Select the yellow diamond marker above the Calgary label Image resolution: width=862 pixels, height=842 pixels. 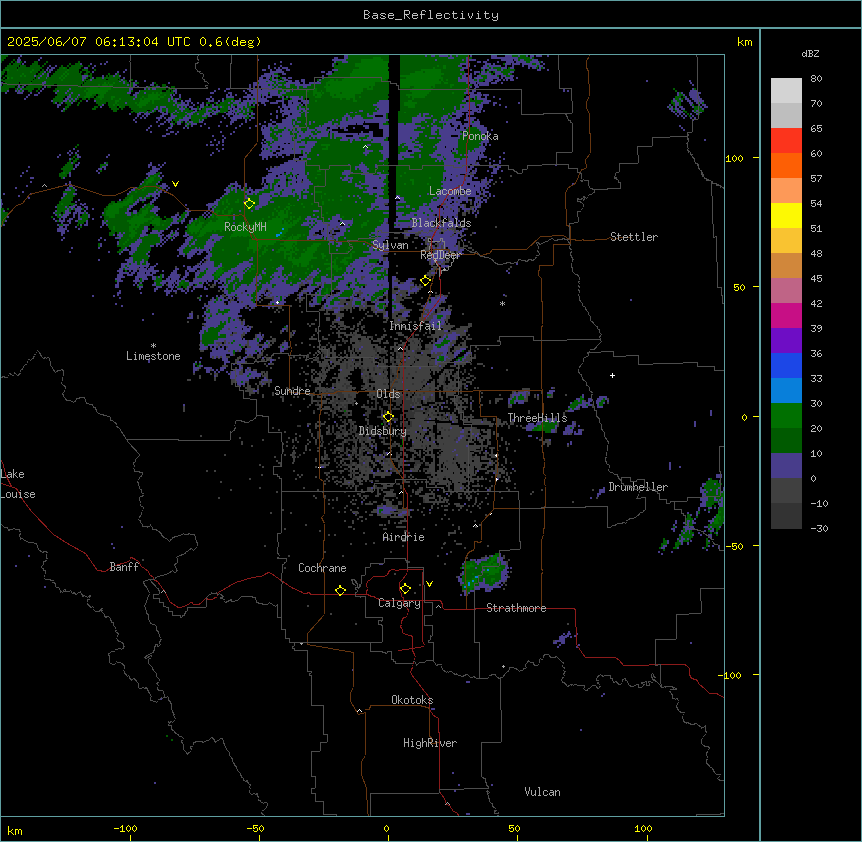tap(405, 589)
